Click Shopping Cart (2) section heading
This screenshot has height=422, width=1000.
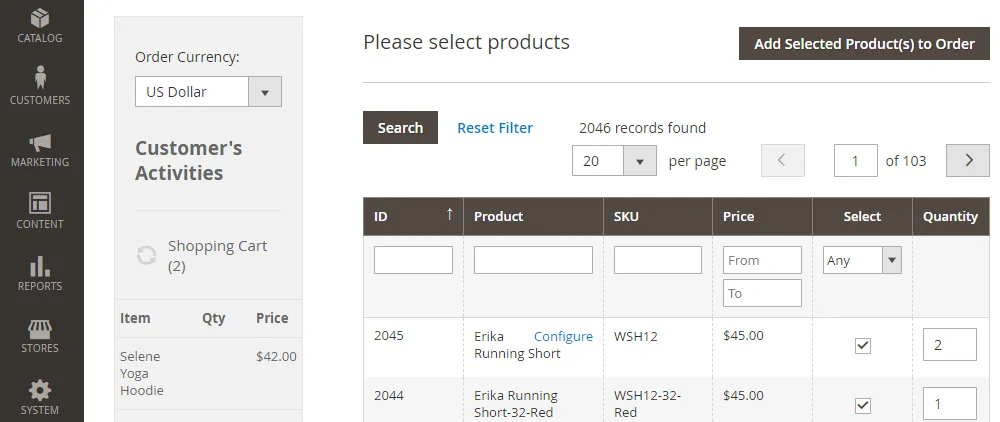[217, 256]
